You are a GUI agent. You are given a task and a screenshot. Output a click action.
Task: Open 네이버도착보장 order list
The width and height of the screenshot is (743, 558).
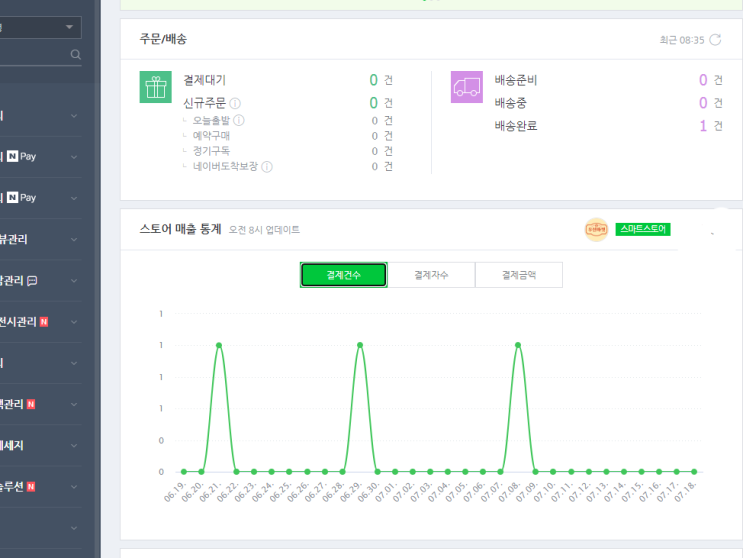coord(225,166)
